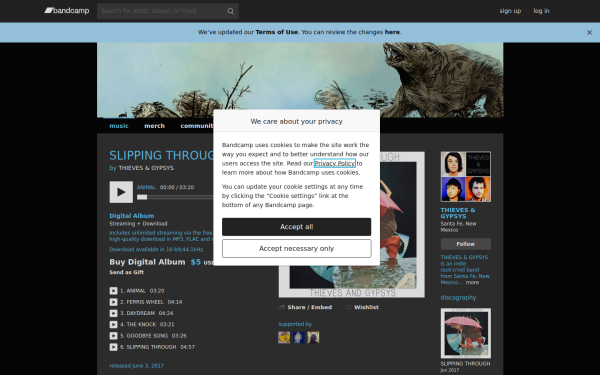Screen dimensions: 600x375
Task: Switch to the community tab
Action: [x=197, y=126]
